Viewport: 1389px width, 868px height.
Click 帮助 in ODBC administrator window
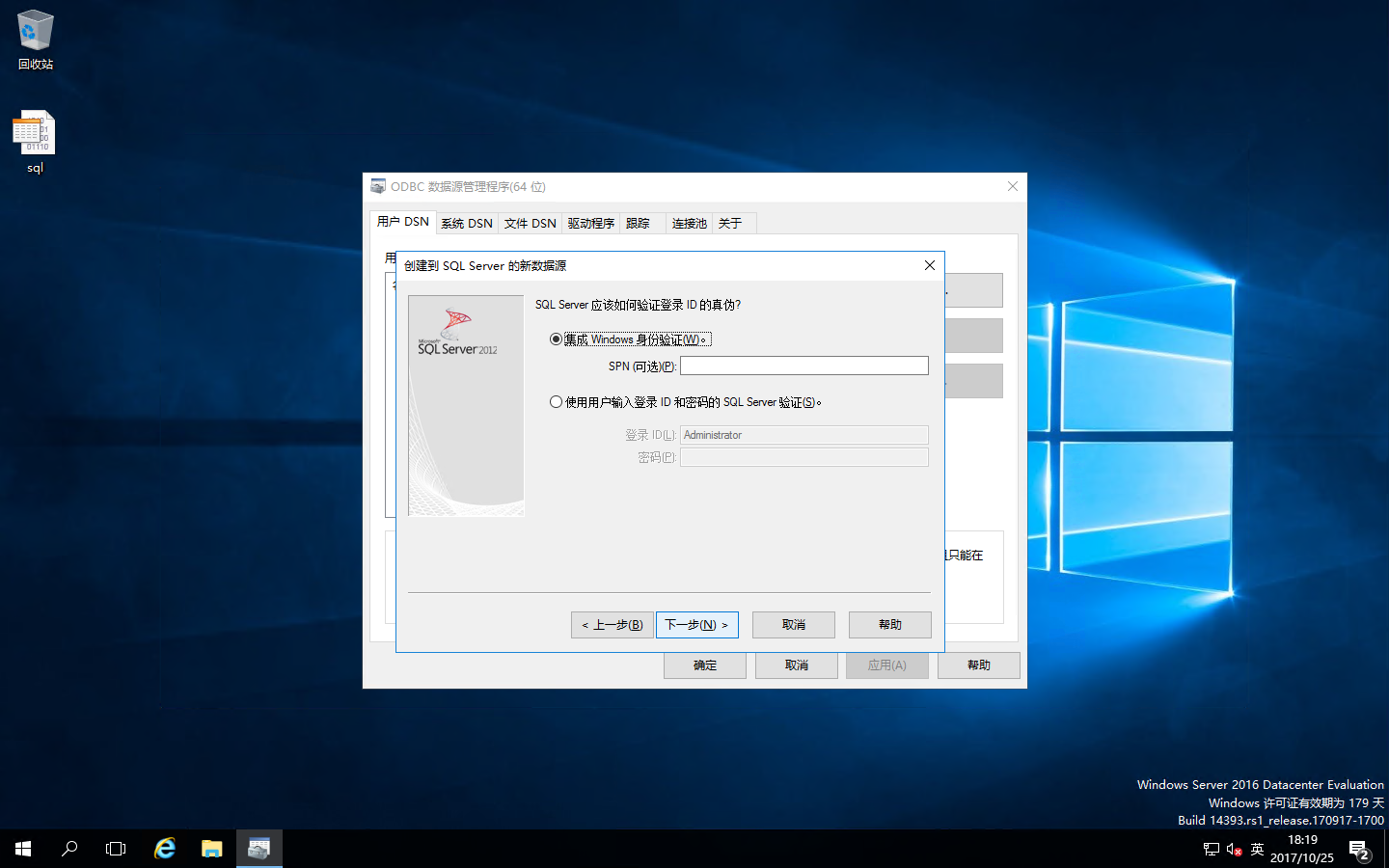(979, 665)
